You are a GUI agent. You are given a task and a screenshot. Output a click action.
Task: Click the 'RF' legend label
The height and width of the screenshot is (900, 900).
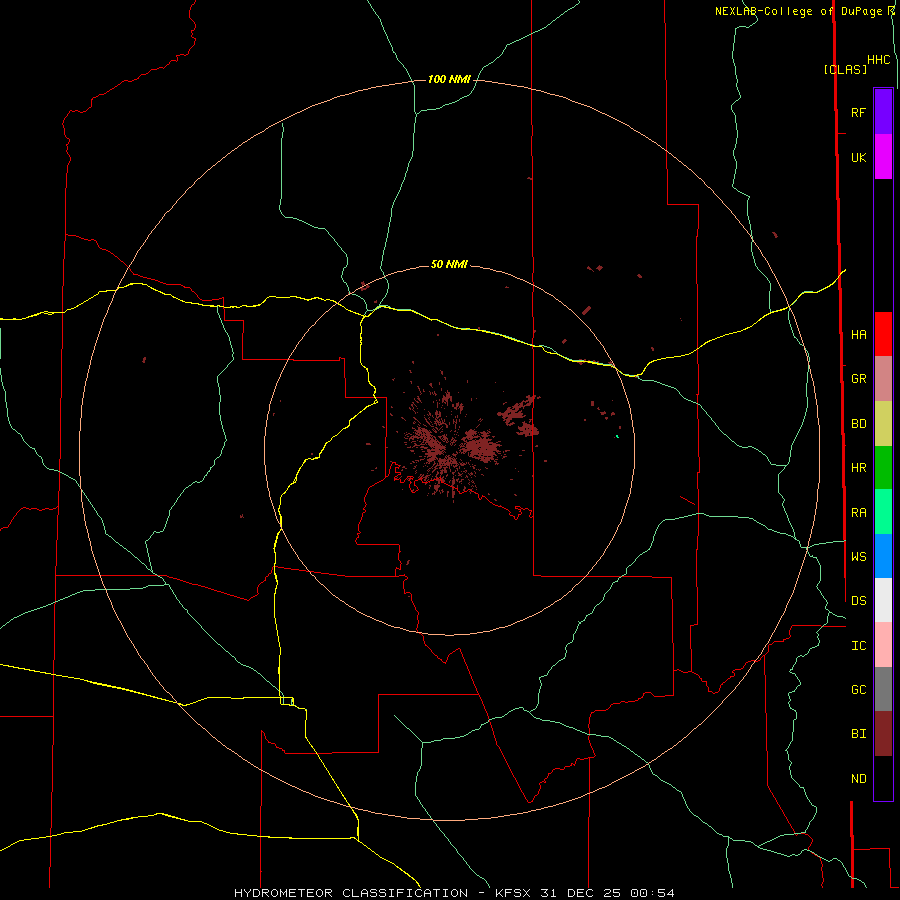[x=859, y=112]
